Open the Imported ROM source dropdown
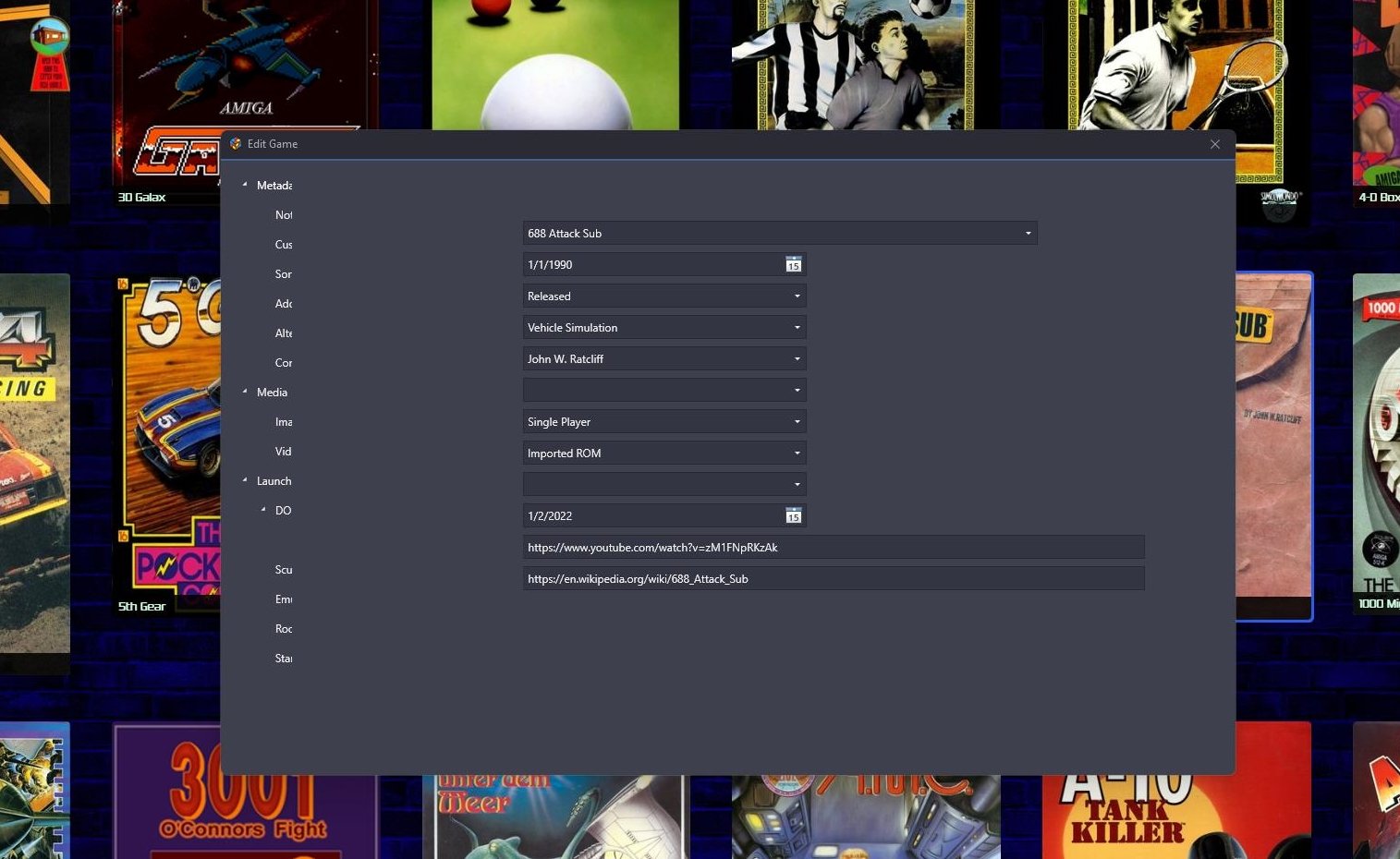Screen dimensions: 1400x859 (797, 454)
